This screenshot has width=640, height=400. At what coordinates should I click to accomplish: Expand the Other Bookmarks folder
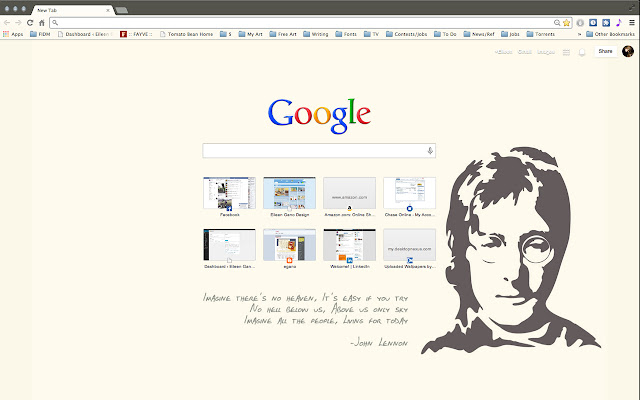pos(610,34)
